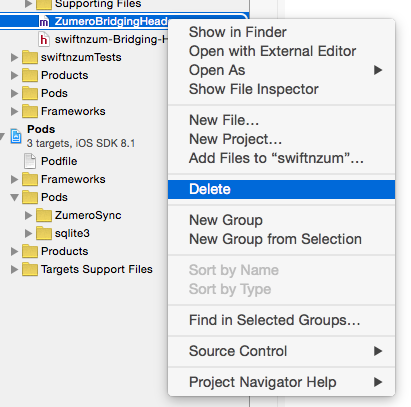Click the ZumeroBridgingHeader .m file icon
The width and height of the screenshot is (411, 407).
click(x=44, y=22)
